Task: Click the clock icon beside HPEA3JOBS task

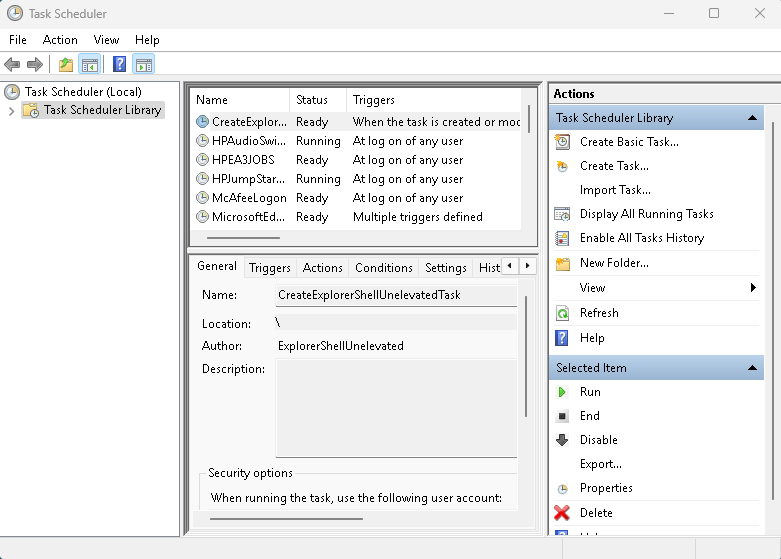Action: point(202,160)
